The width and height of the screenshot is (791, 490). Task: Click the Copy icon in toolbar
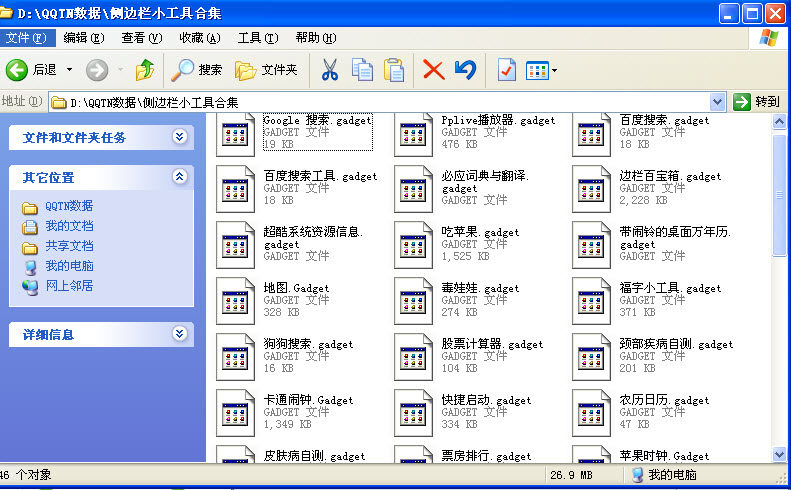(x=362, y=70)
